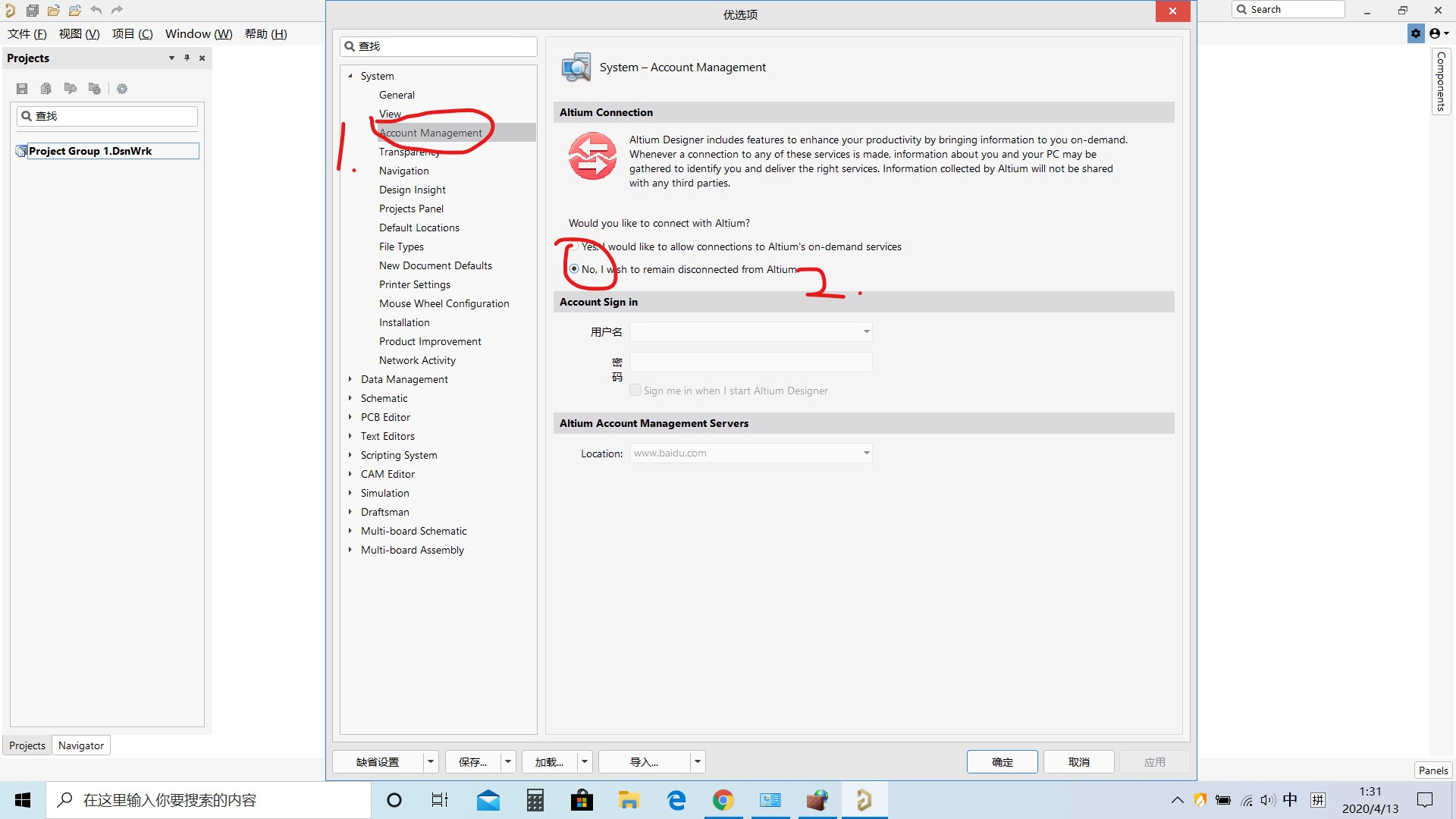Click 保存... save button
This screenshot has height=819, width=1456.
click(473, 761)
